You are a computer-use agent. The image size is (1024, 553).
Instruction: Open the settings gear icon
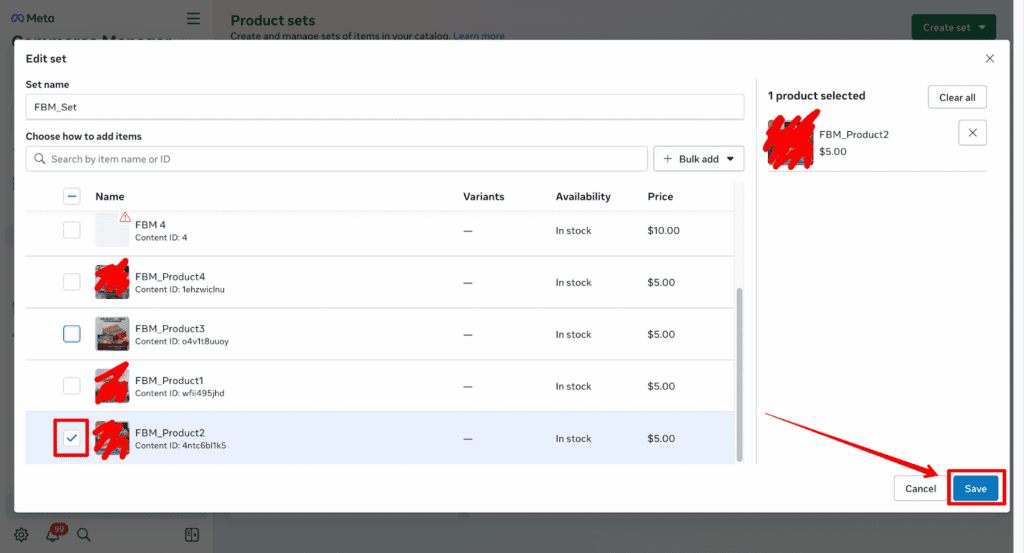point(21,535)
